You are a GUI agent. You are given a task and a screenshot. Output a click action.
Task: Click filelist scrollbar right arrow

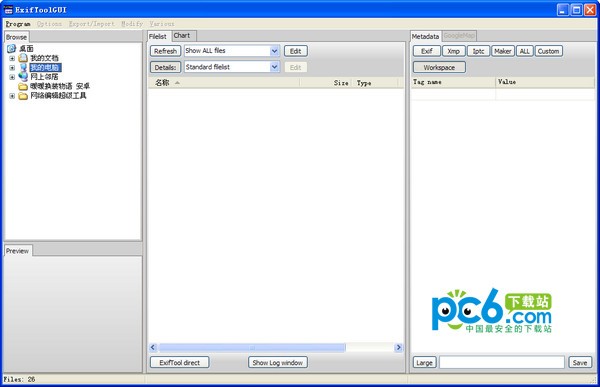pyautogui.click(x=398, y=348)
